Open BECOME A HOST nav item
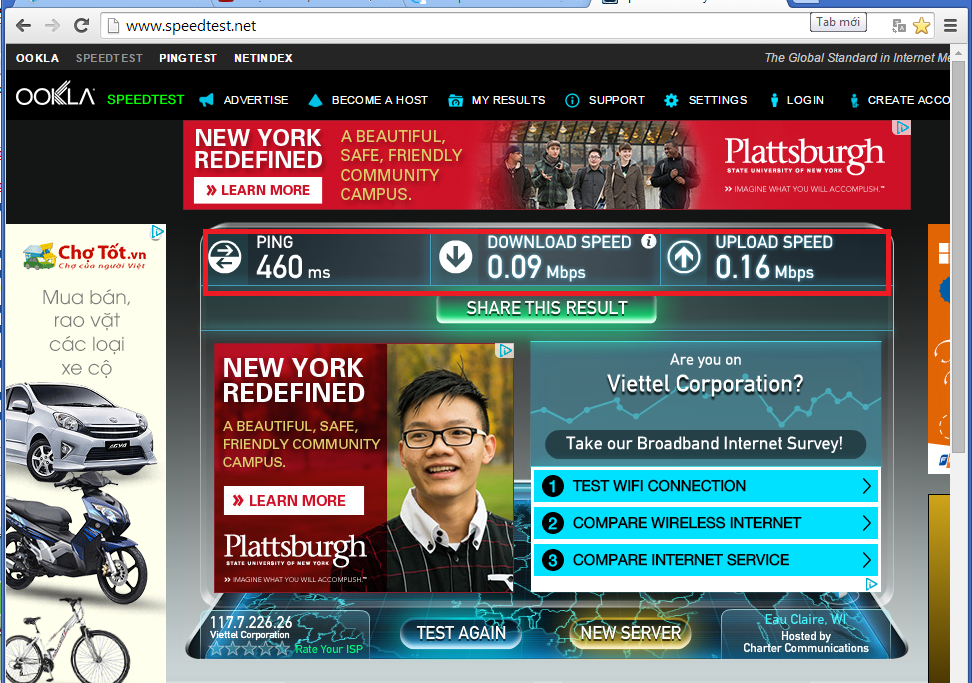This screenshot has height=683, width=972. (379, 100)
